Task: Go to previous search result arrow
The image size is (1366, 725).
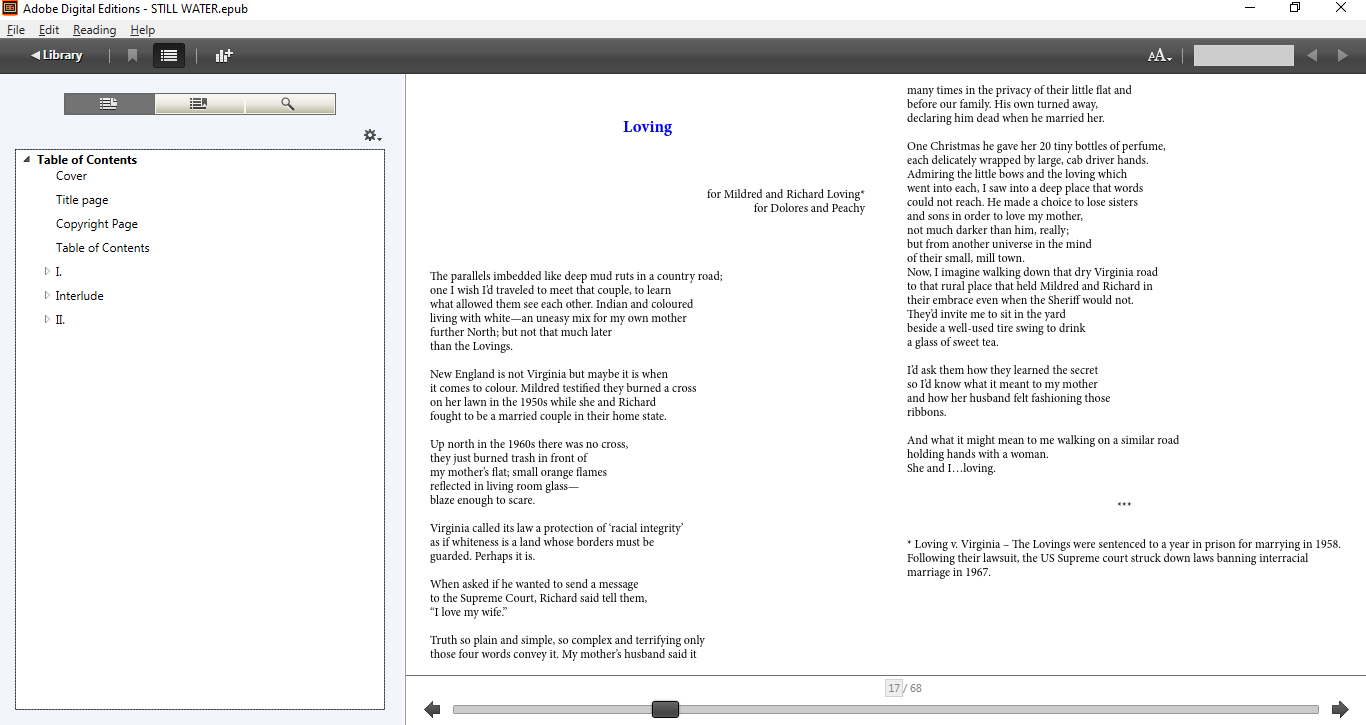Action: (x=1312, y=56)
